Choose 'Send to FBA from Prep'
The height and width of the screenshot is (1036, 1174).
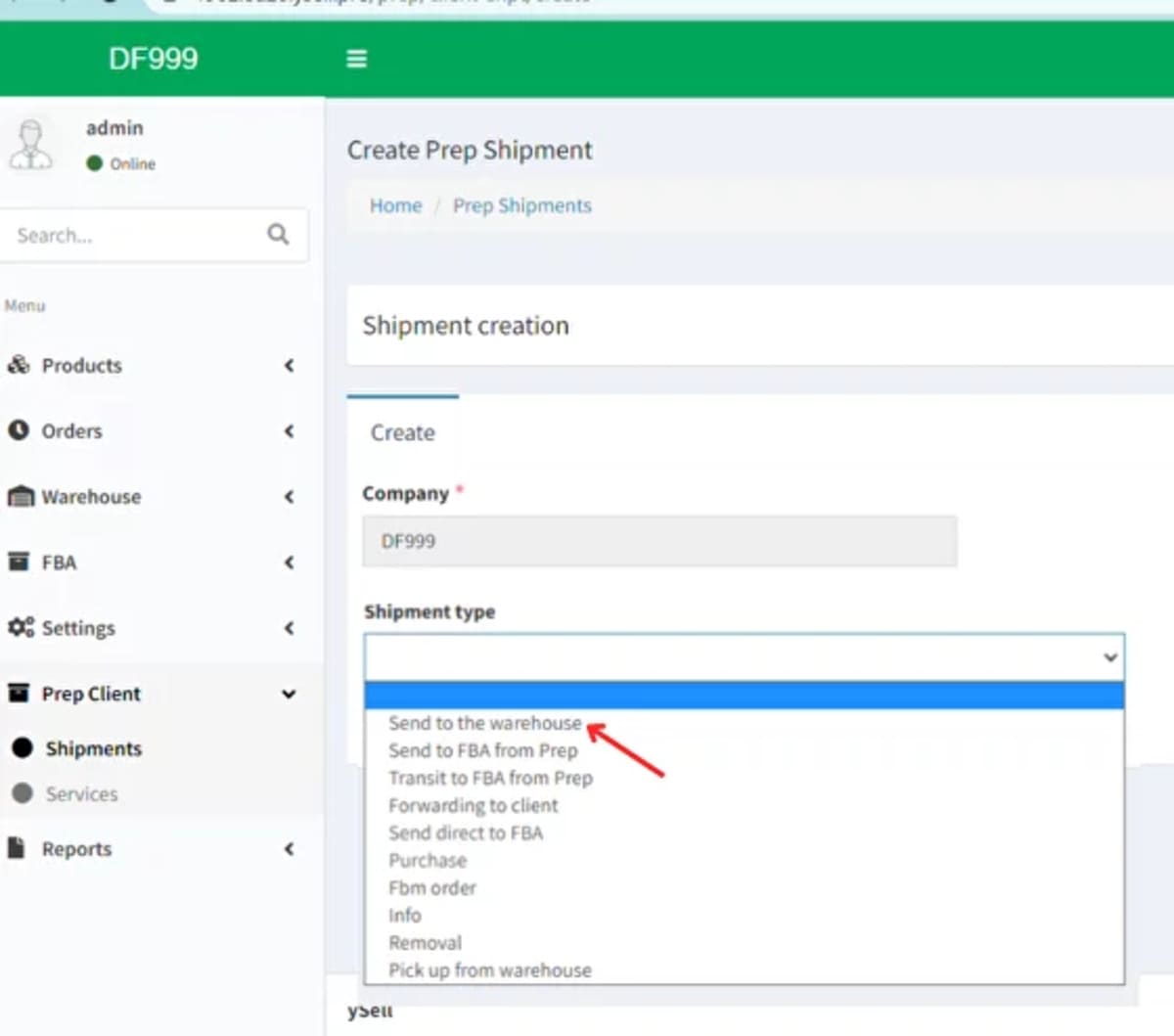tap(482, 750)
